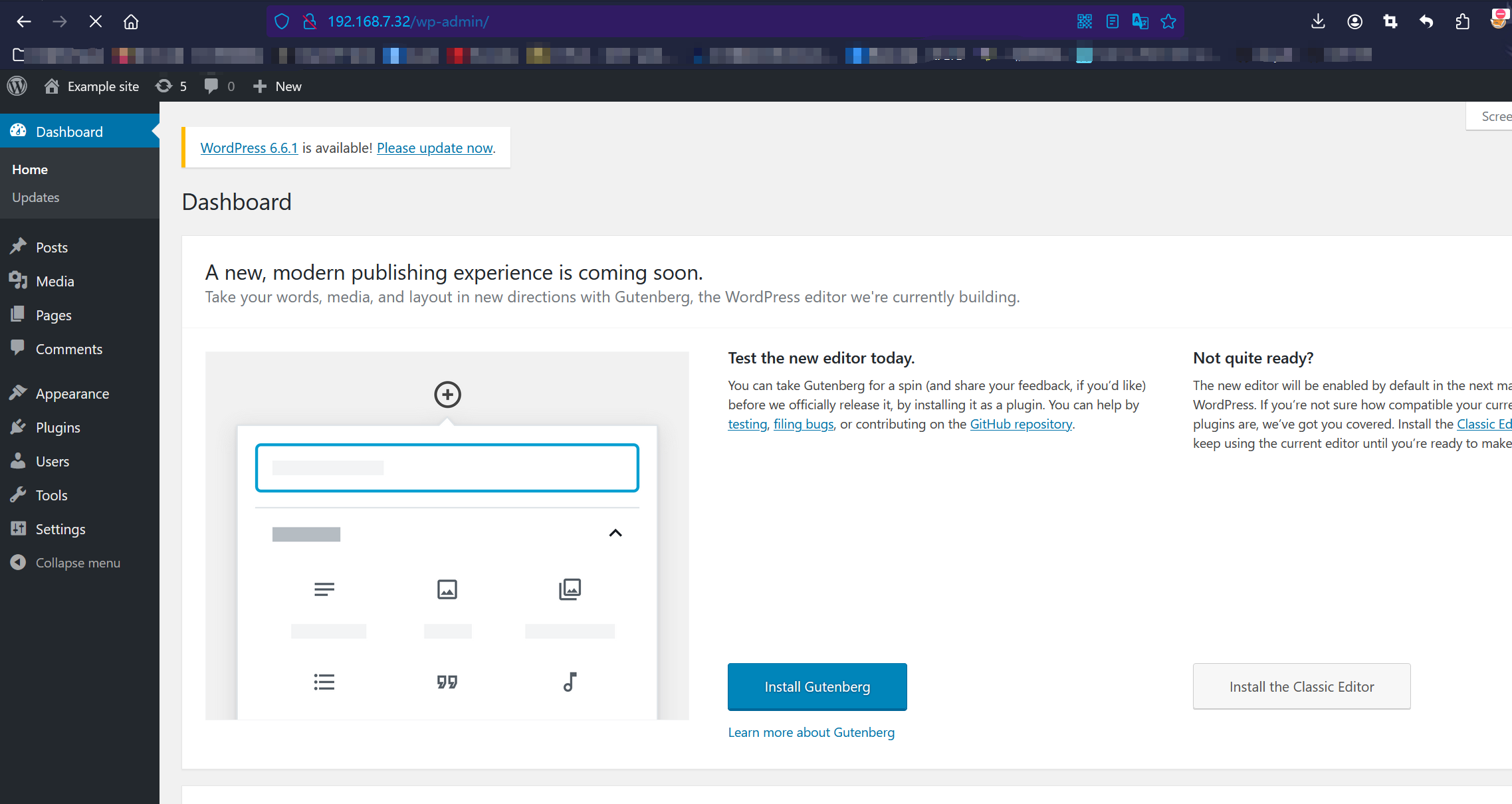Click the browser address bar
The height and width of the screenshot is (804, 1512).
point(407,21)
